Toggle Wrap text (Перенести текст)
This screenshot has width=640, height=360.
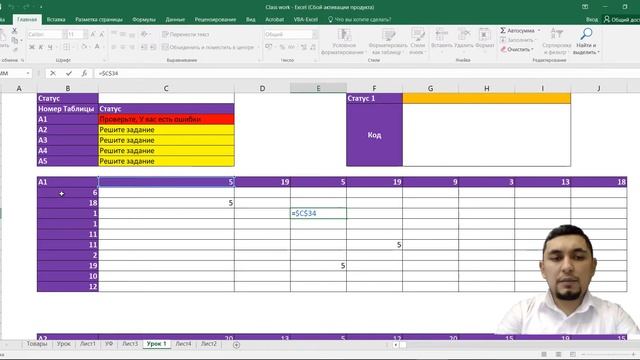coord(186,35)
